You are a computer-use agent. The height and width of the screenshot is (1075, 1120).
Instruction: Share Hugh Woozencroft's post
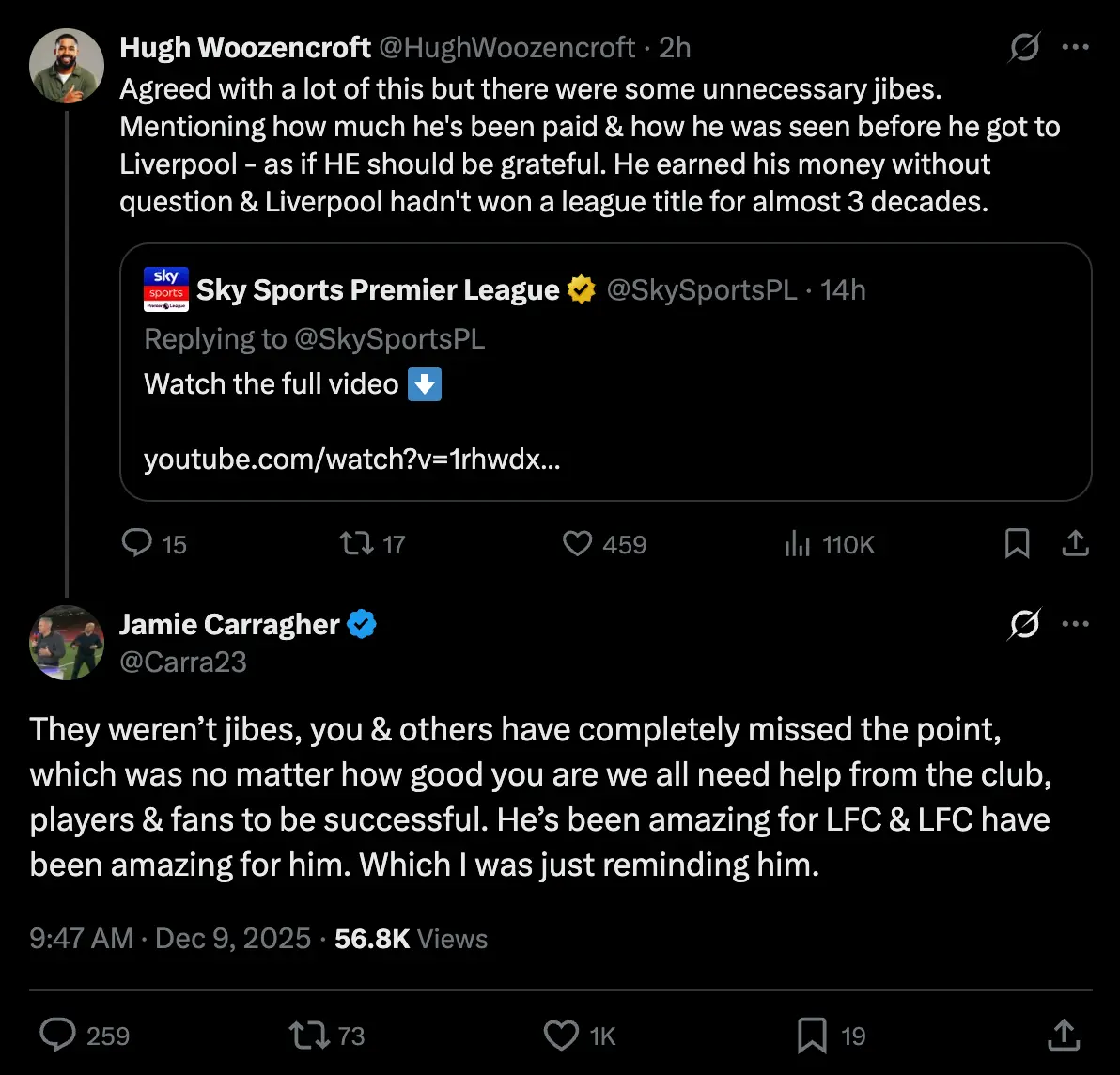[1075, 543]
